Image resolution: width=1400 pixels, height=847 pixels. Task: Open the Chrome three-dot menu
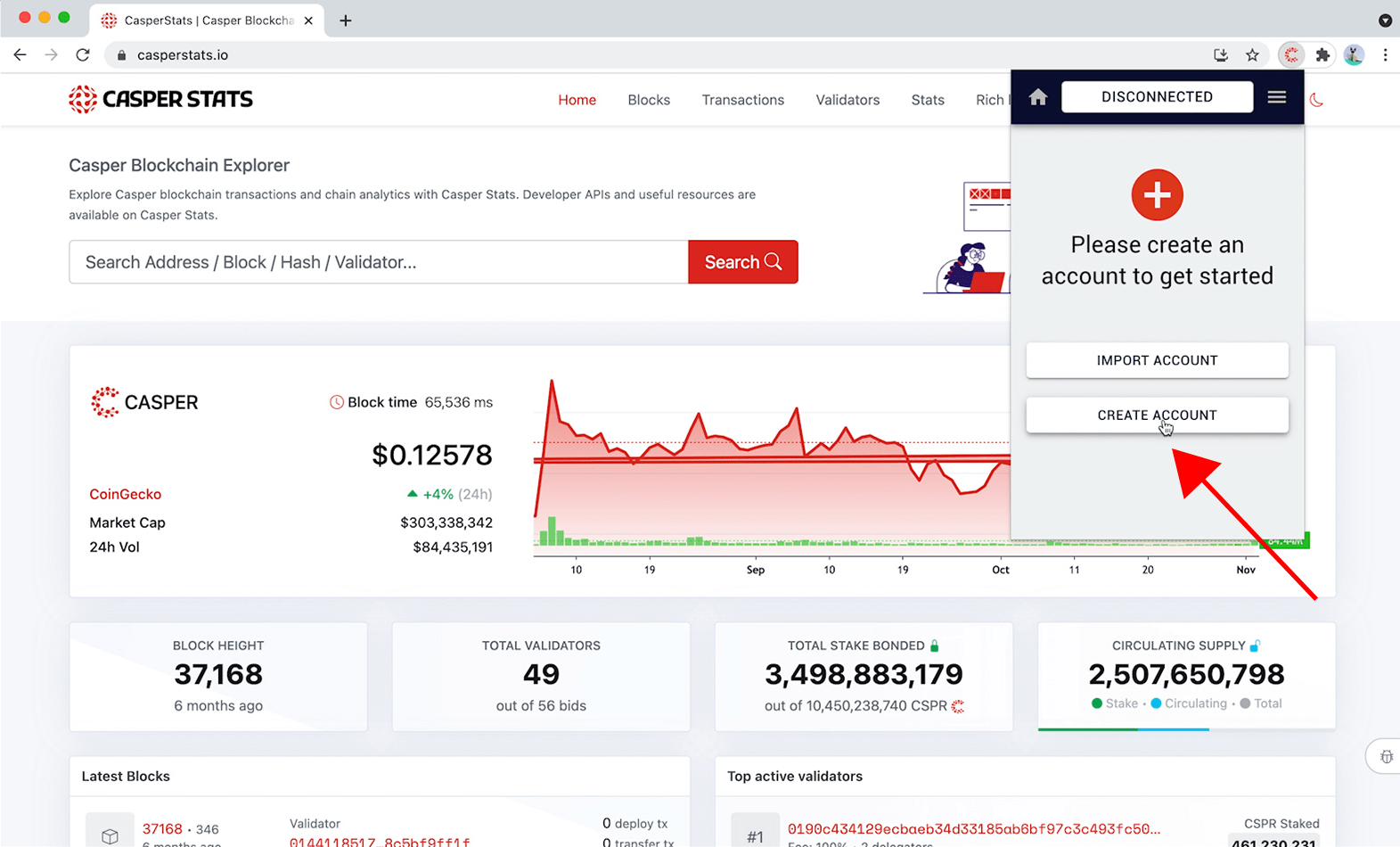(x=1385, y=55)
